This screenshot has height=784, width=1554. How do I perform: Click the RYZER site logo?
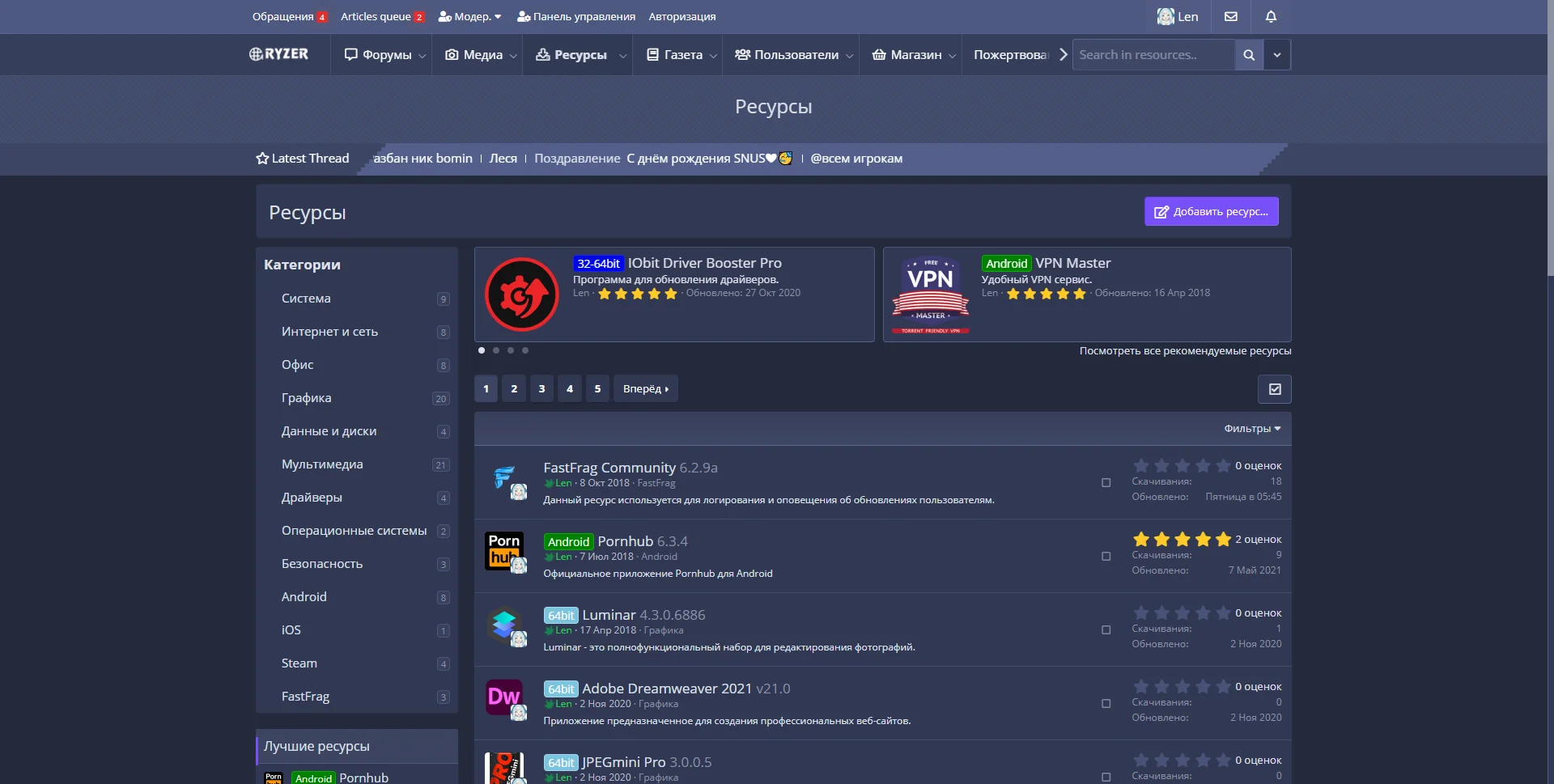(279, 54)
